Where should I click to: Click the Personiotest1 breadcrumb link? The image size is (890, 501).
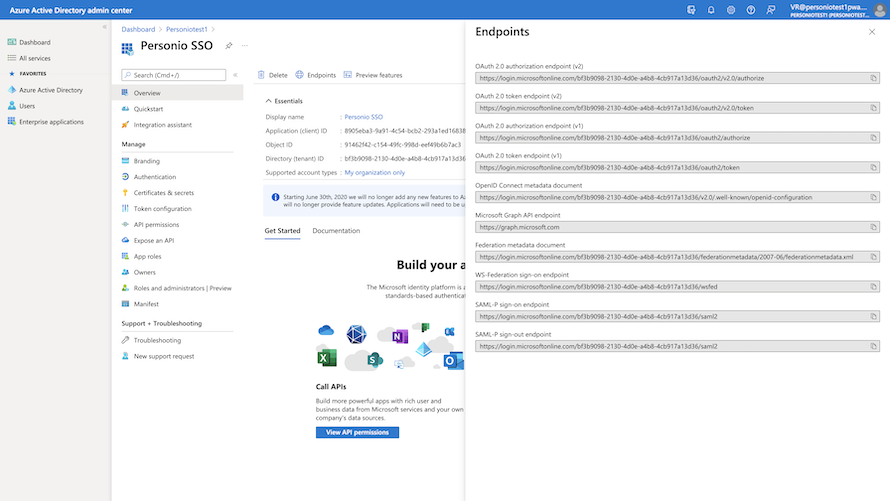pos(187,29)
